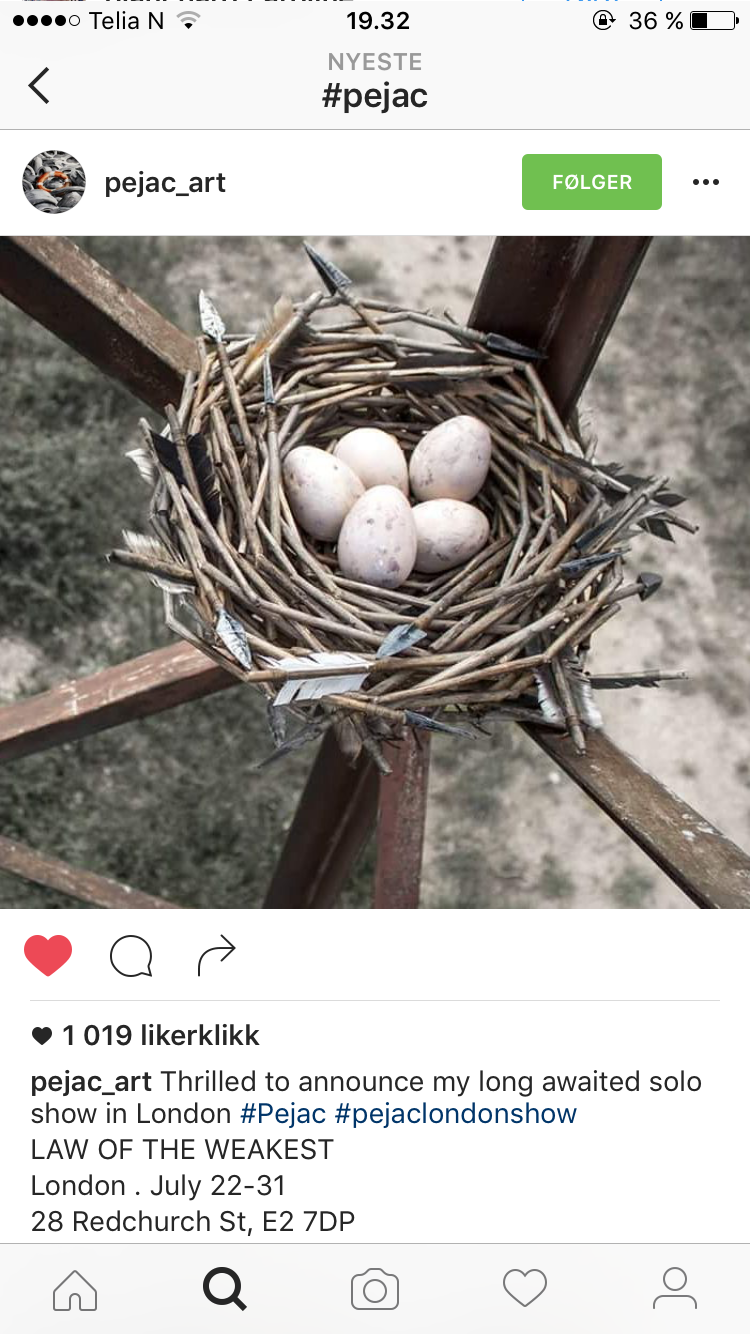Open pejac_art profile picture avatar

[x=54, y=182]
